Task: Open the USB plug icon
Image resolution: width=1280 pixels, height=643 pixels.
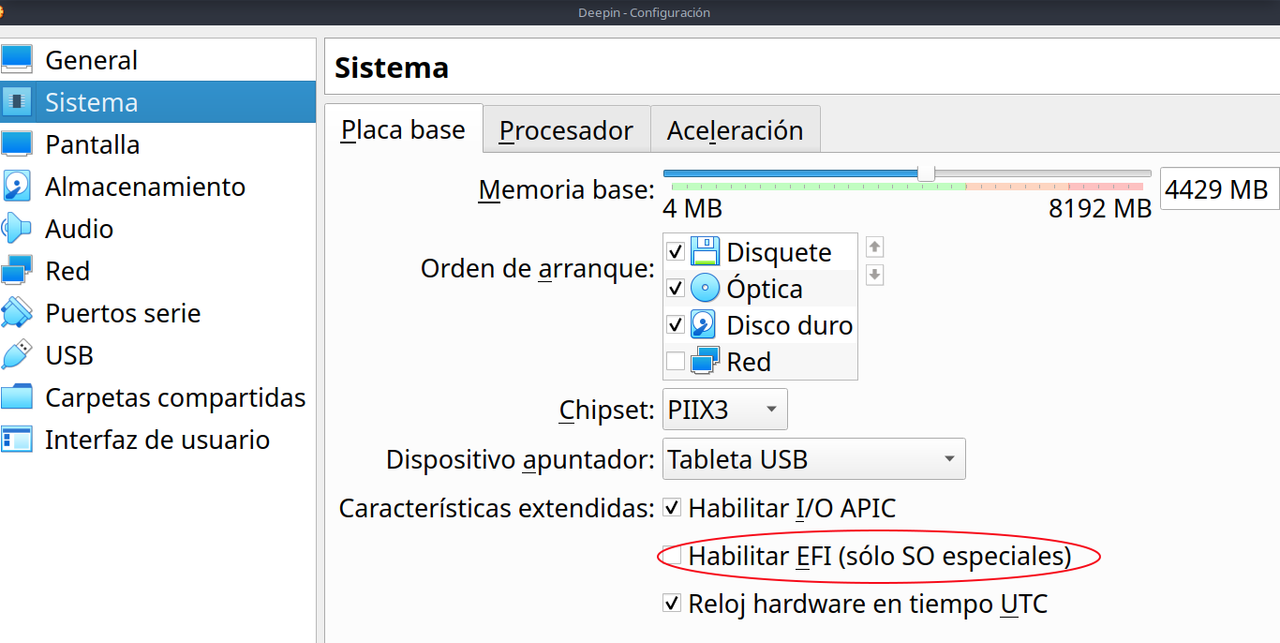Action: [x=17, y=355]
